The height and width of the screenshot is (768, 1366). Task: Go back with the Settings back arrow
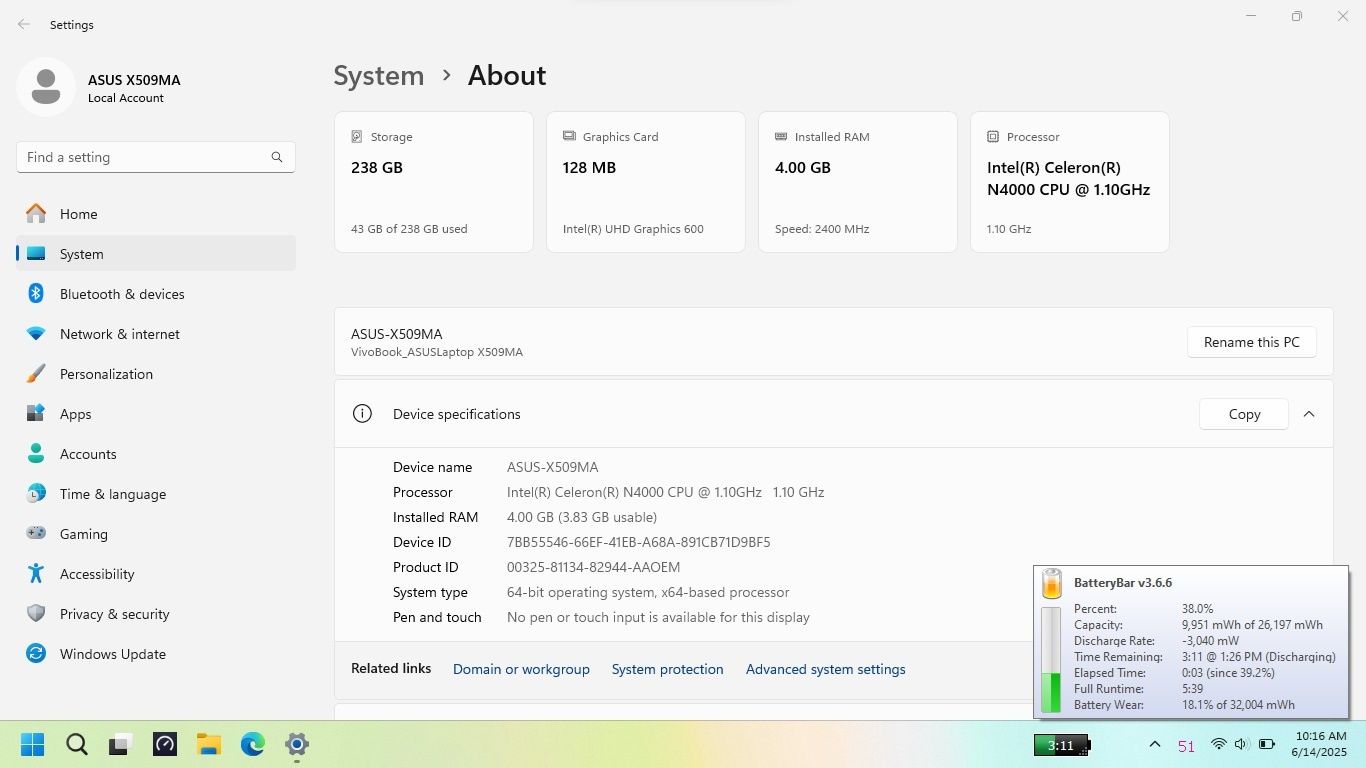coord(24,24)
